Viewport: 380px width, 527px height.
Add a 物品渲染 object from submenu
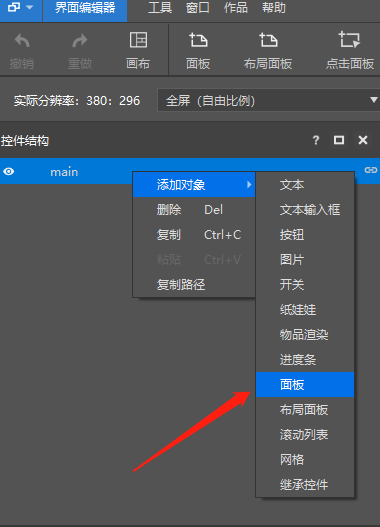[305, 335]
